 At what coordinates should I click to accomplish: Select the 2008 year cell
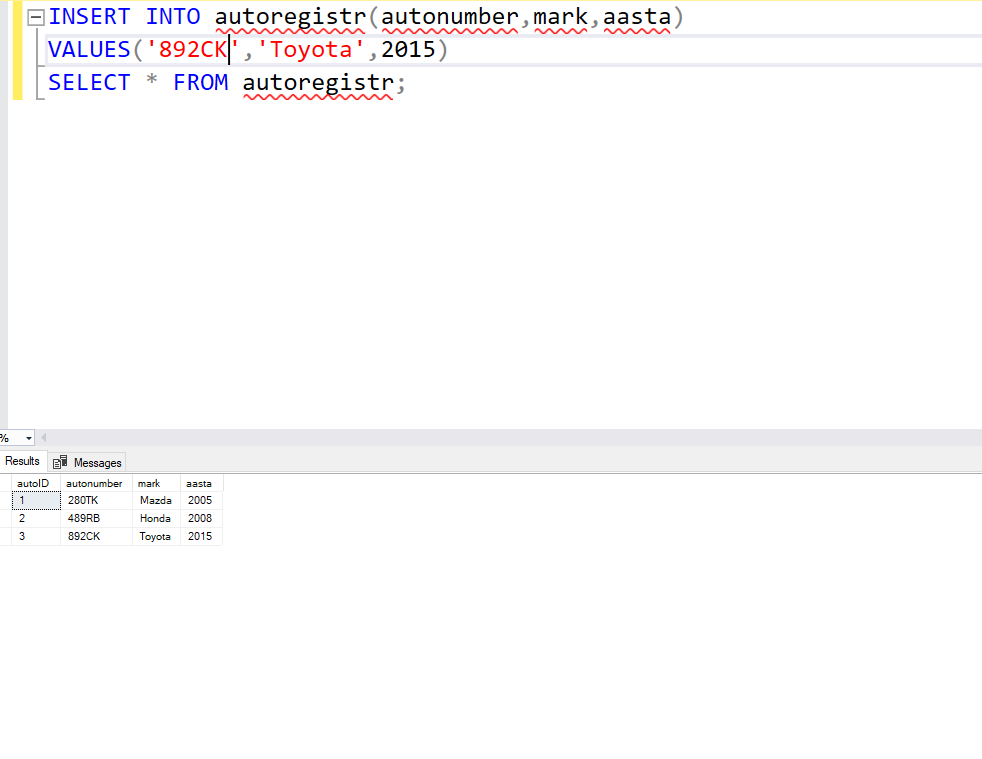[201, 519]
